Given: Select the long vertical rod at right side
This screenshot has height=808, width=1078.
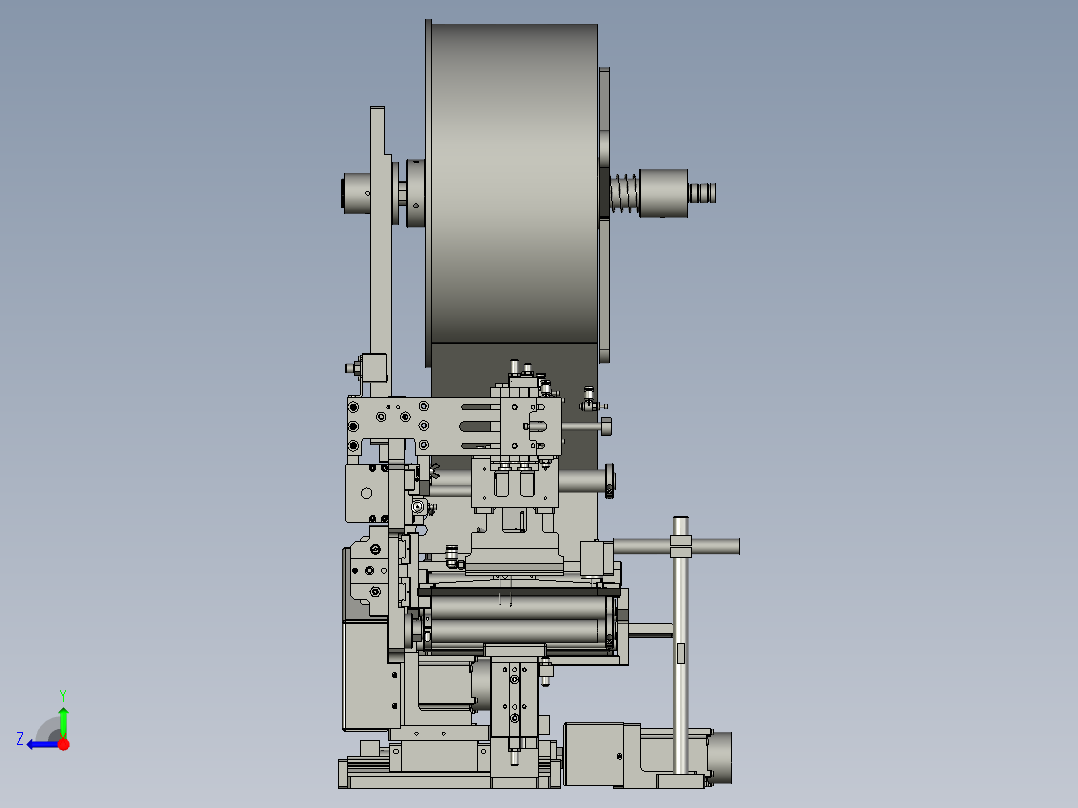Looking at the screenshot, I should 681,645.
